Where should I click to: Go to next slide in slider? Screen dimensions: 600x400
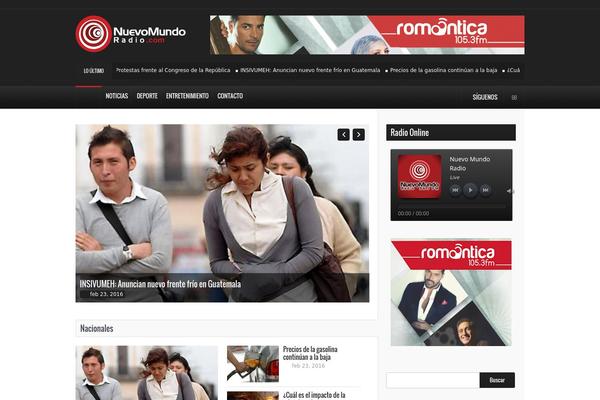tap(359, 135)
